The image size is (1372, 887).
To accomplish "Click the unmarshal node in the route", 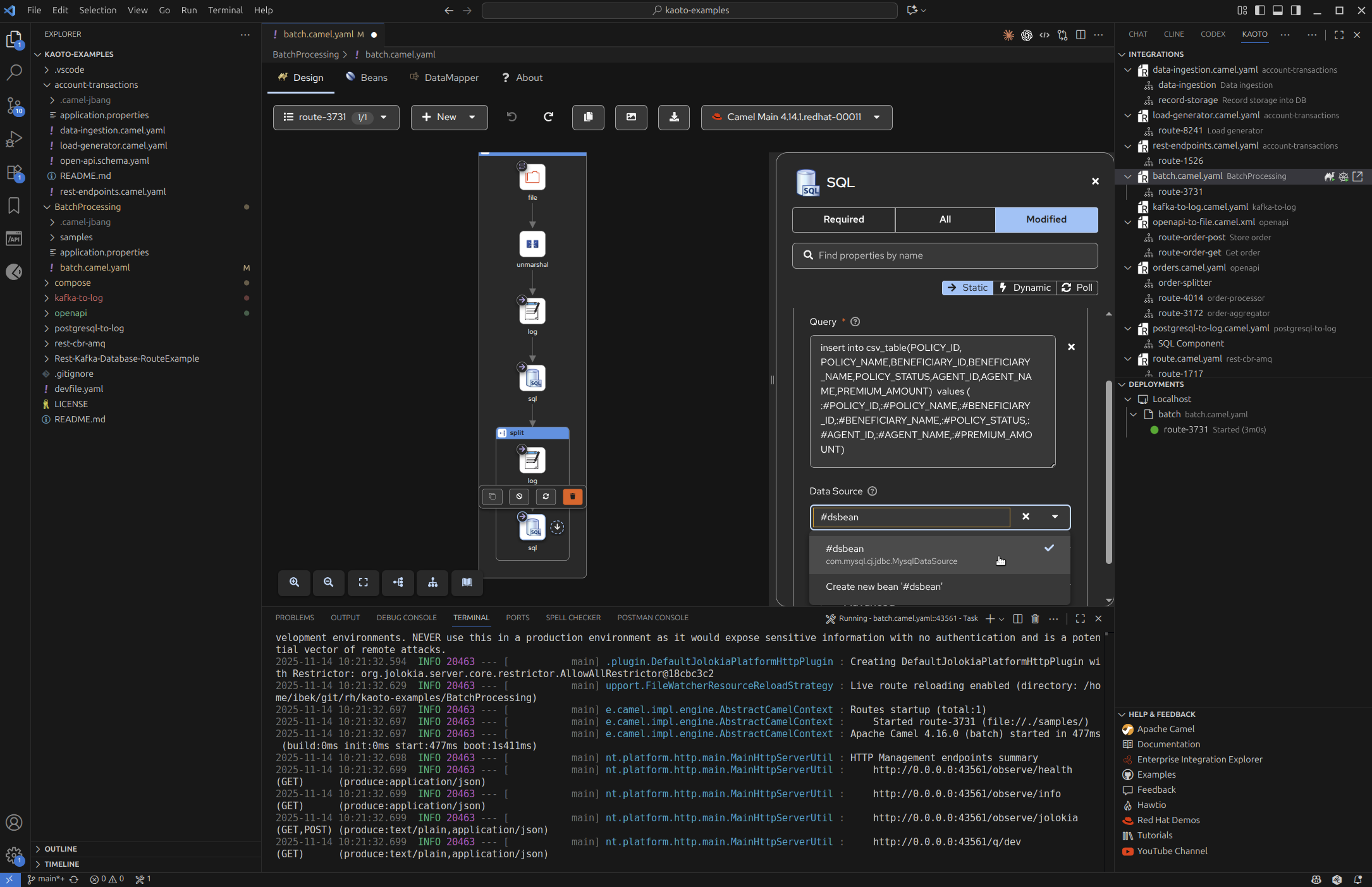I will (532, 245).
